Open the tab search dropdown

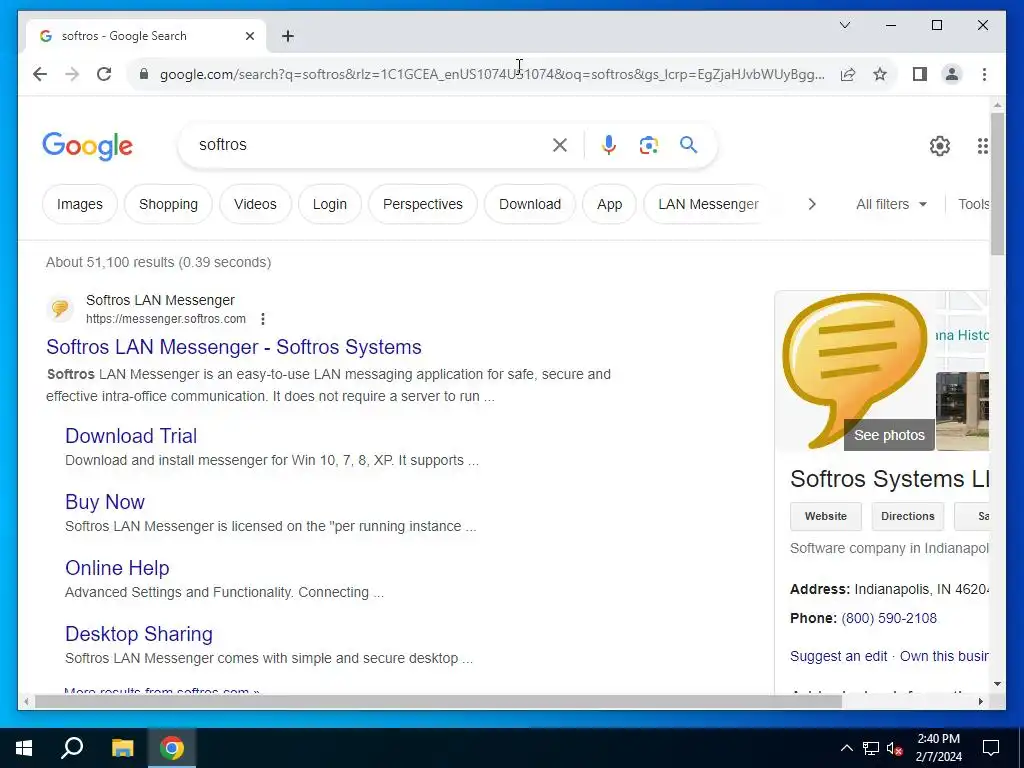tap(844, 25)
